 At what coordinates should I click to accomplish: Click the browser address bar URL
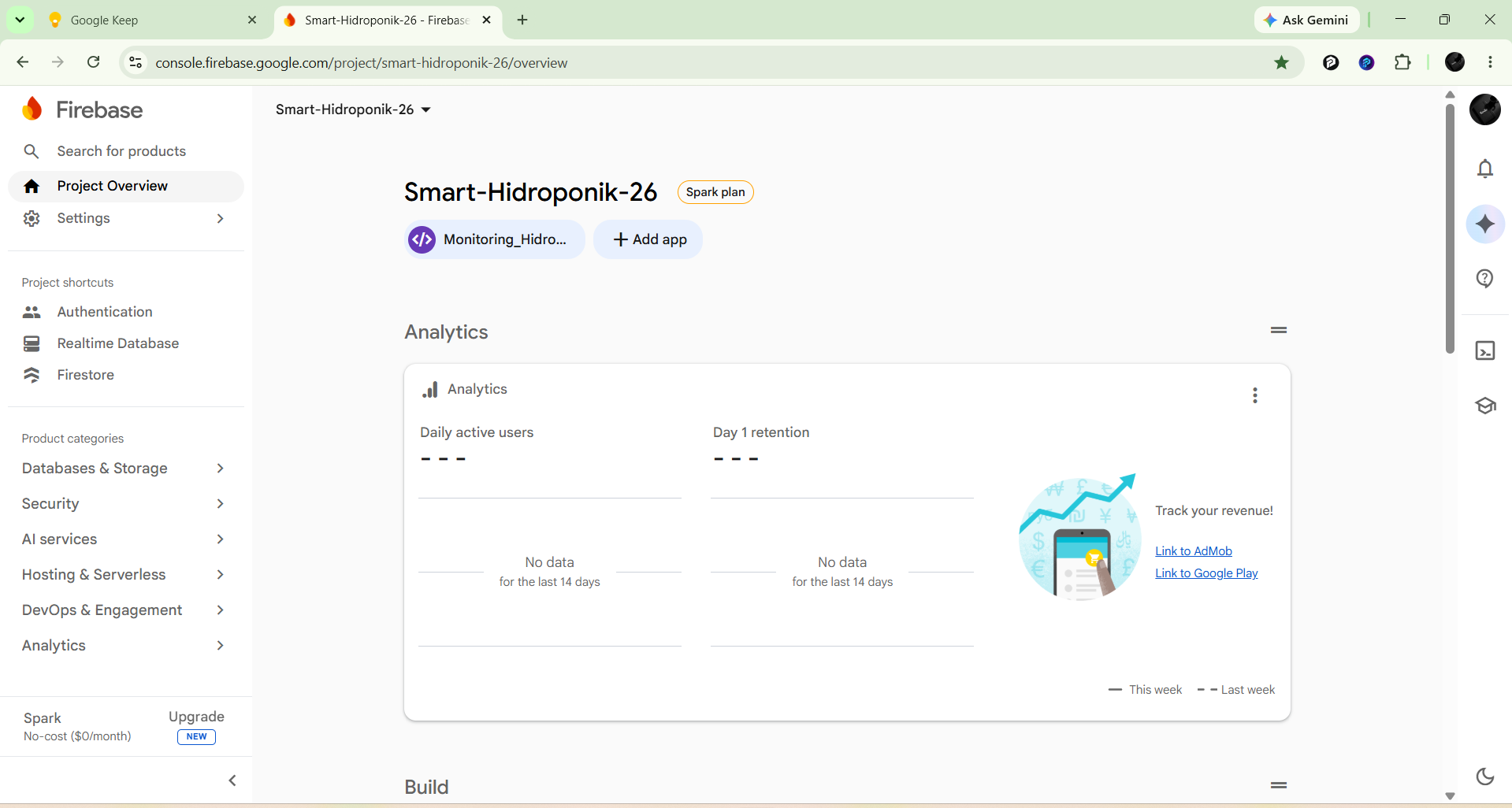click(x=361, y=63)
